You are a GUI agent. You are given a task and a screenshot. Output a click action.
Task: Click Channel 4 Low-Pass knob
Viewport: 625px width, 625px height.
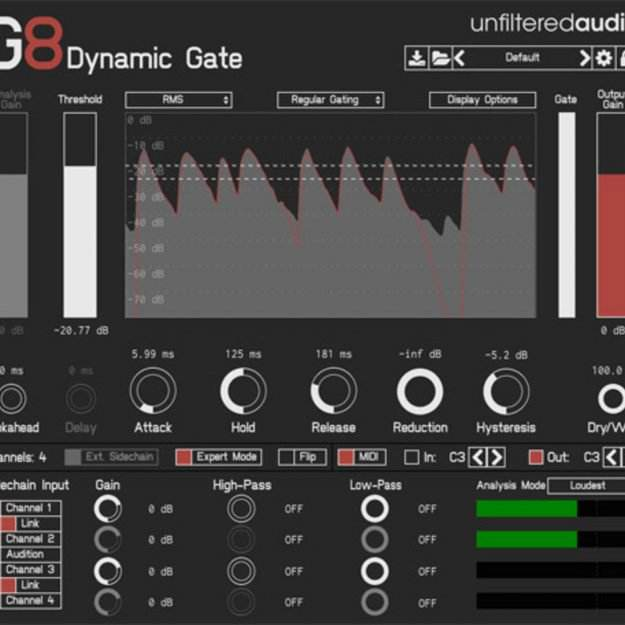tap(375, 602)
